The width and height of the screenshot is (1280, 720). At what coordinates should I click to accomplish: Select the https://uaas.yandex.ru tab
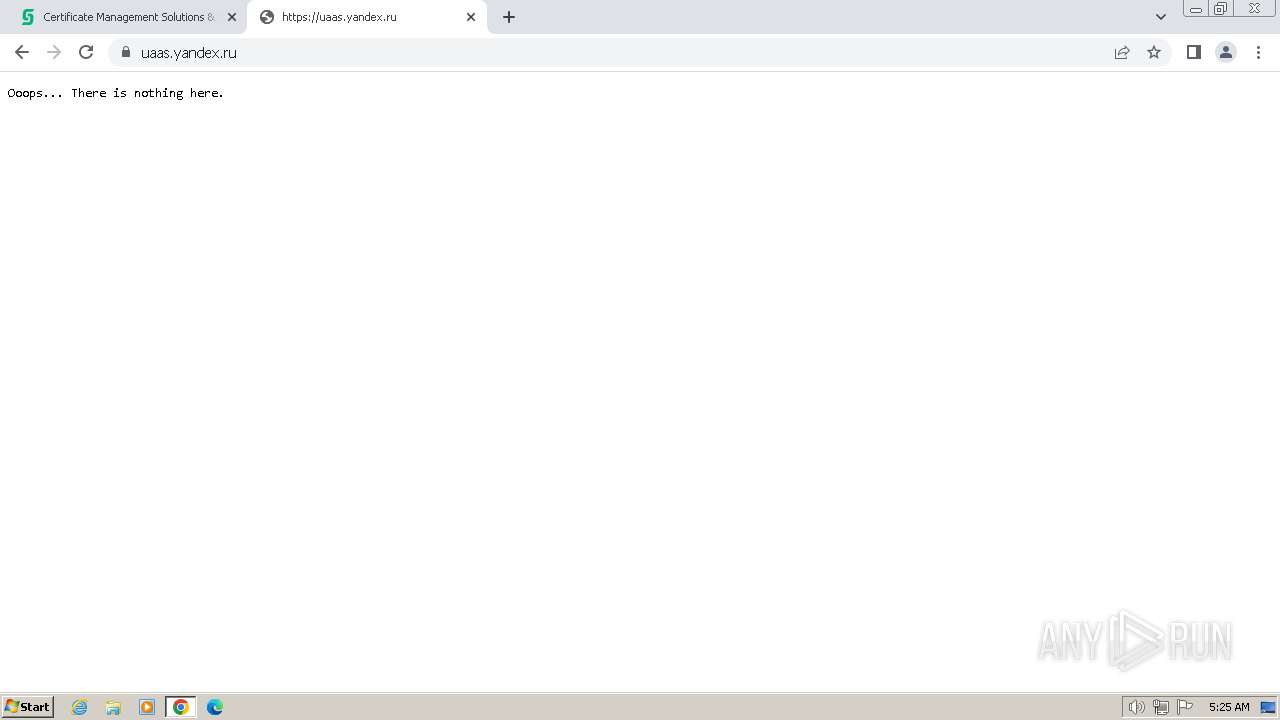tap(366, 17)
